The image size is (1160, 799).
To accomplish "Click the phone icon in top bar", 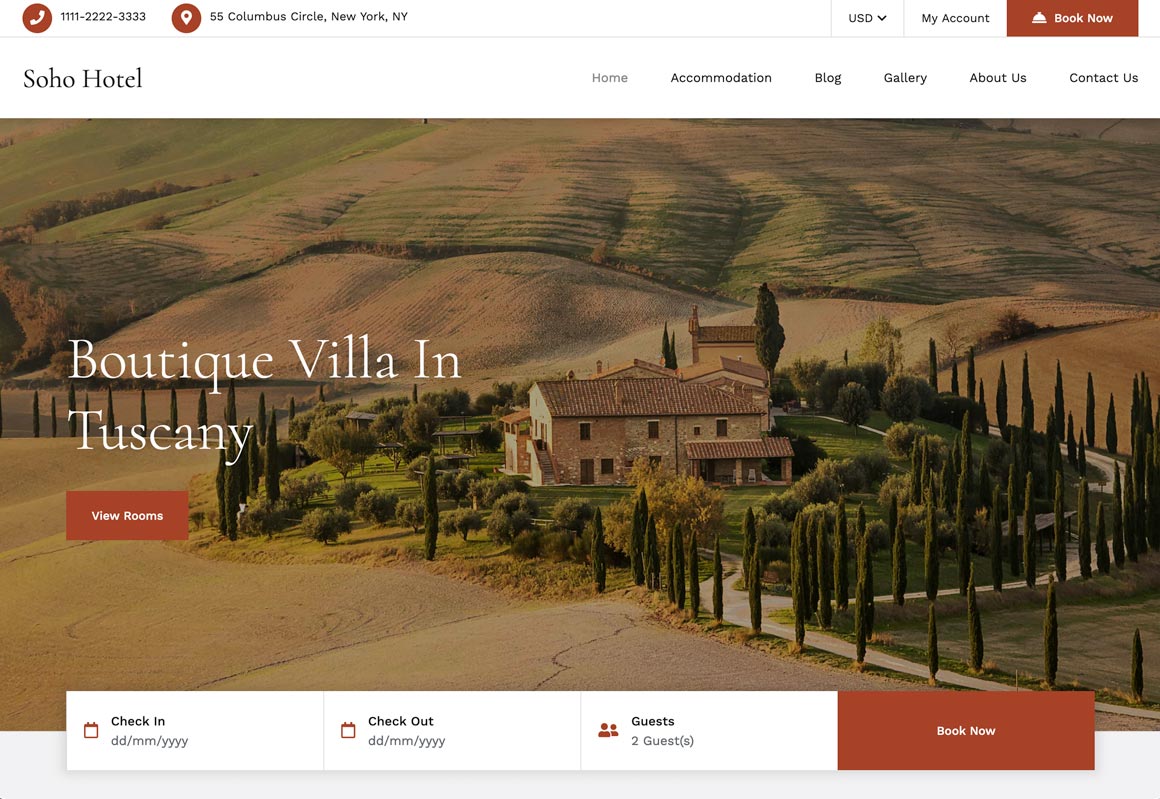I will tap(37, 17).
